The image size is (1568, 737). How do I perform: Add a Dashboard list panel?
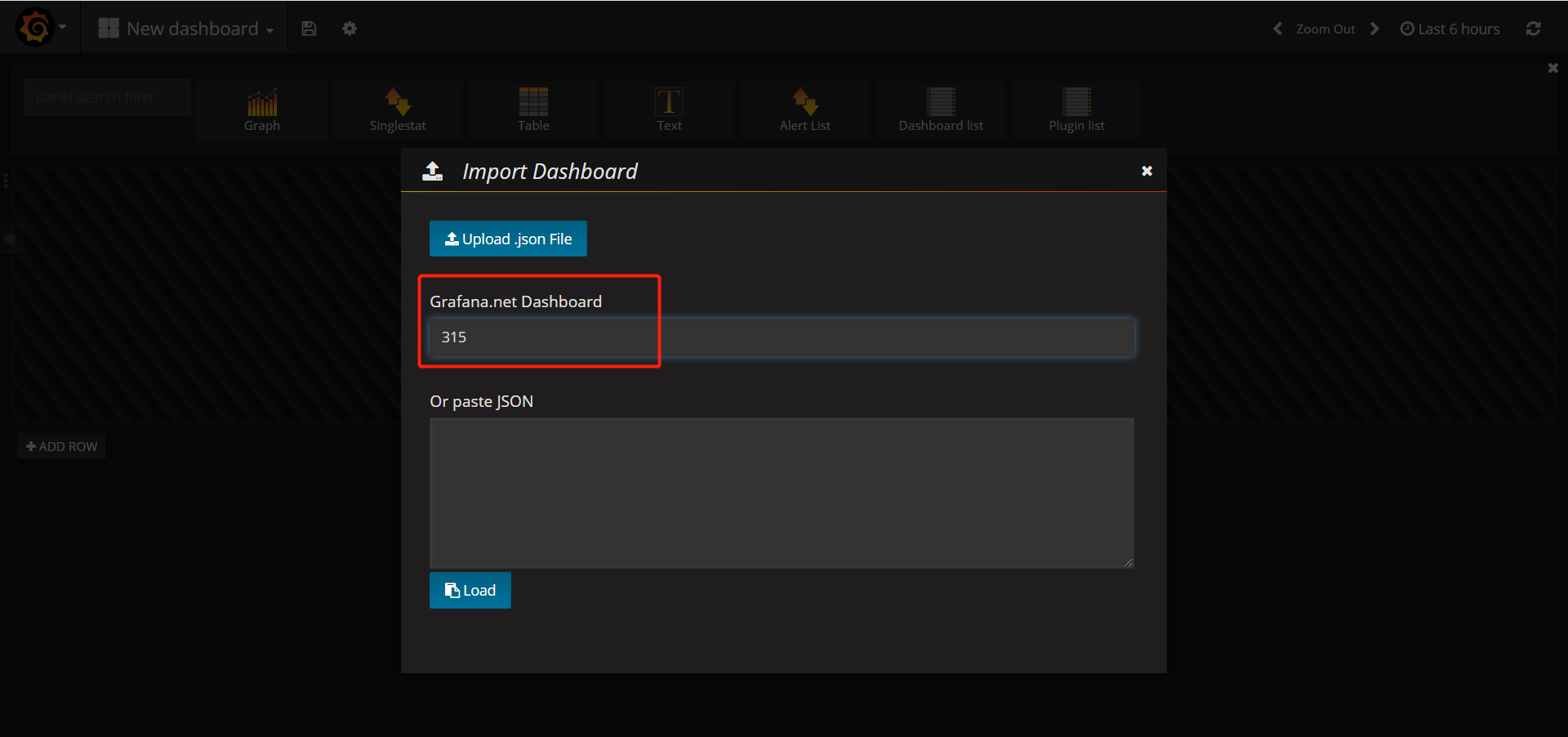pos(941,110)
